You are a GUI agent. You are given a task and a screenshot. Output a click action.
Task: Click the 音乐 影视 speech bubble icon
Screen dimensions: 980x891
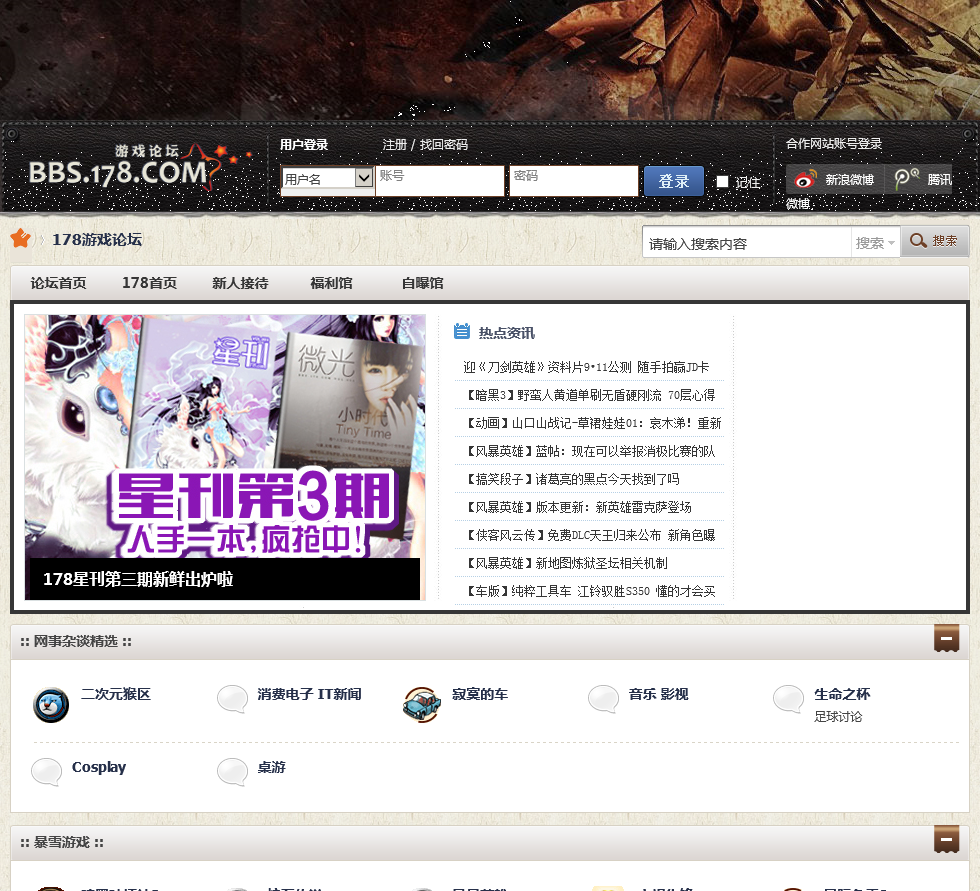tap(604, 699)
